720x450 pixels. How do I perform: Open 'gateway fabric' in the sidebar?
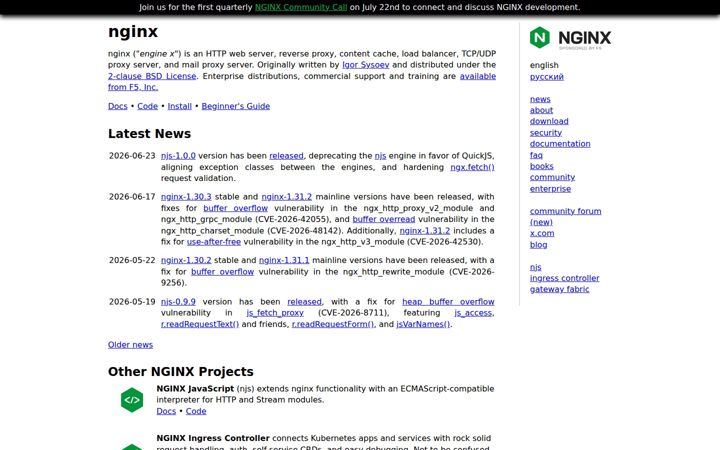click(x=559, y=289)
